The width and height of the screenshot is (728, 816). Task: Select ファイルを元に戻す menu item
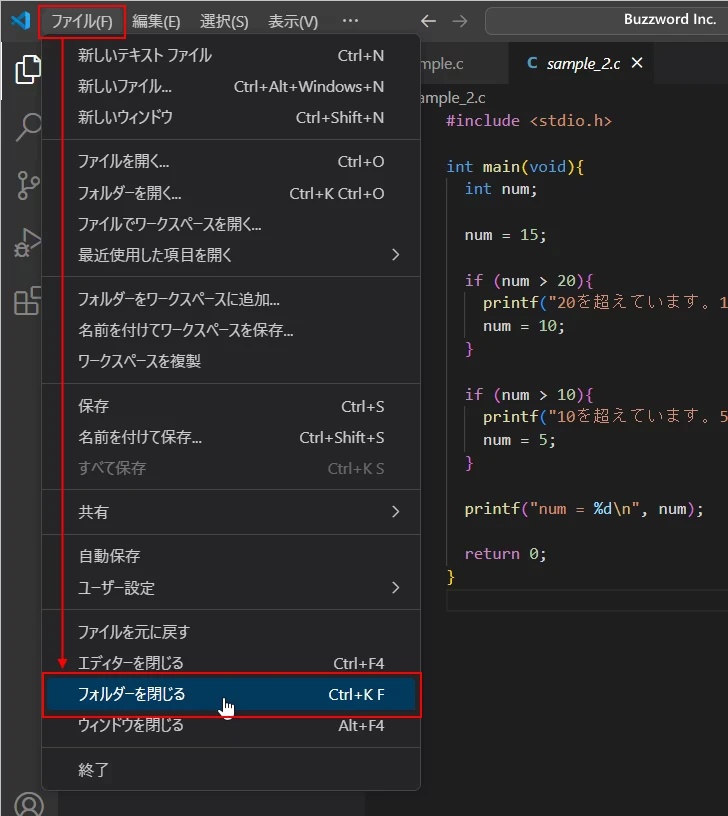coord(231,632)
